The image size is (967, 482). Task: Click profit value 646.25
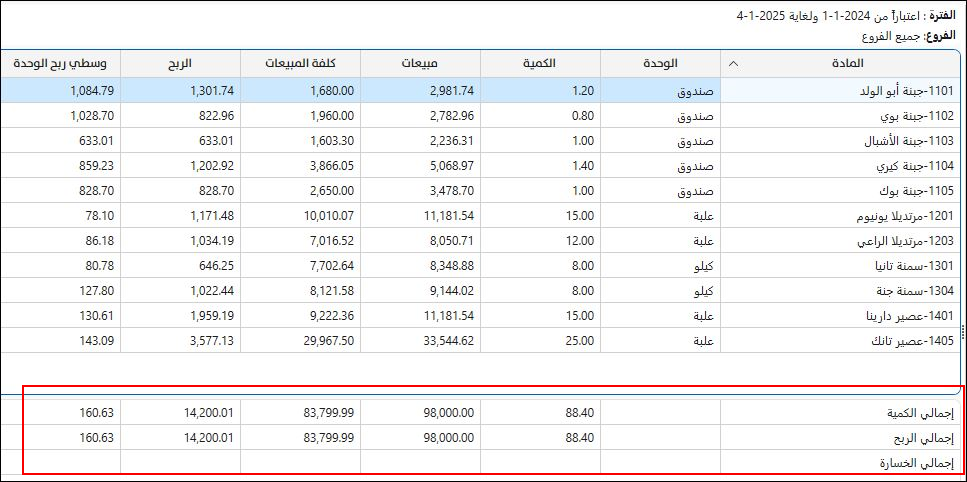(x=218, y=266)
